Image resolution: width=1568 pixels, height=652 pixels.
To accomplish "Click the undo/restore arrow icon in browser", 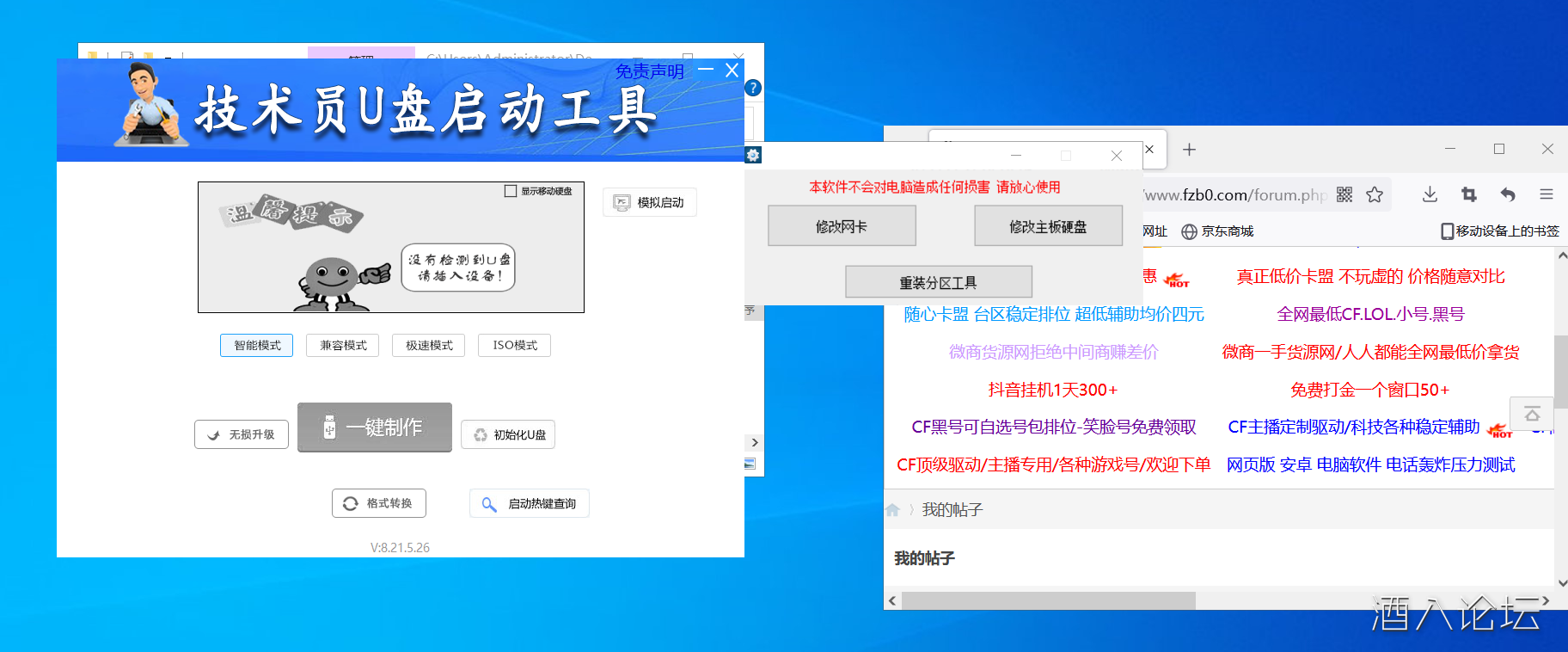I will [1508, 194].
